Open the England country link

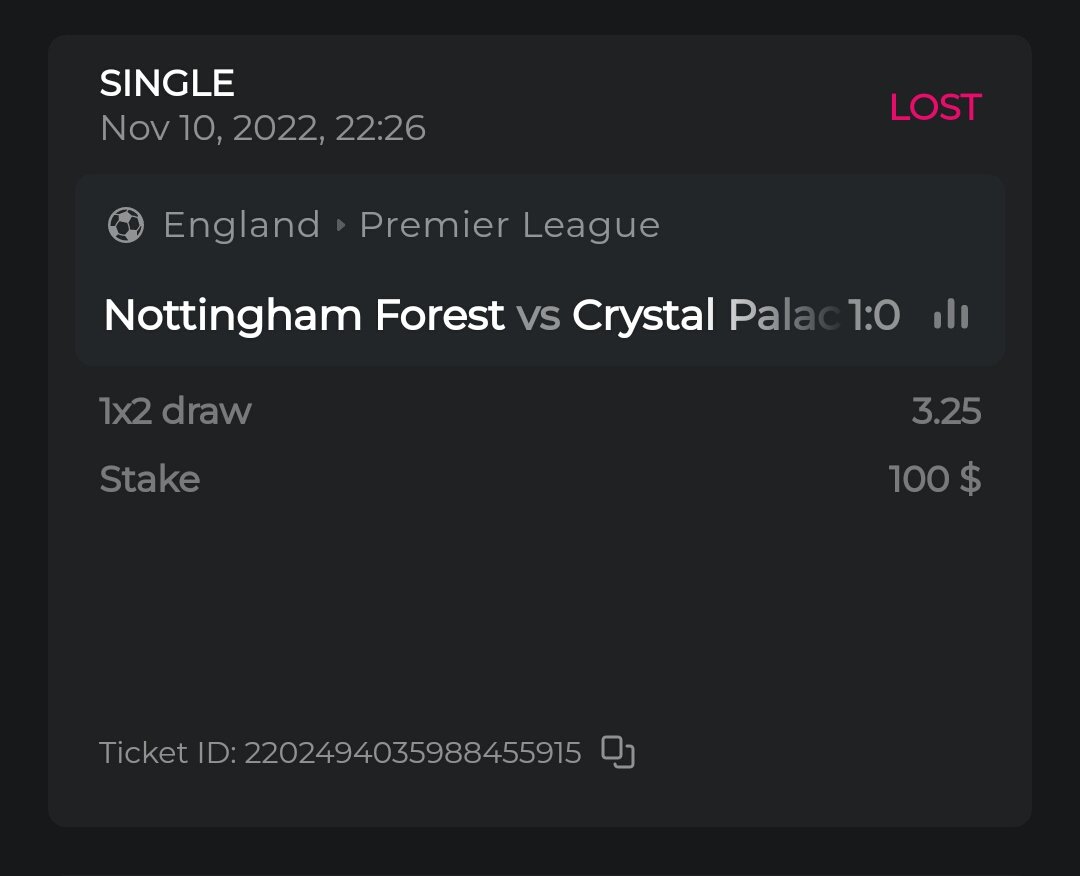click(x=241, y=225)
